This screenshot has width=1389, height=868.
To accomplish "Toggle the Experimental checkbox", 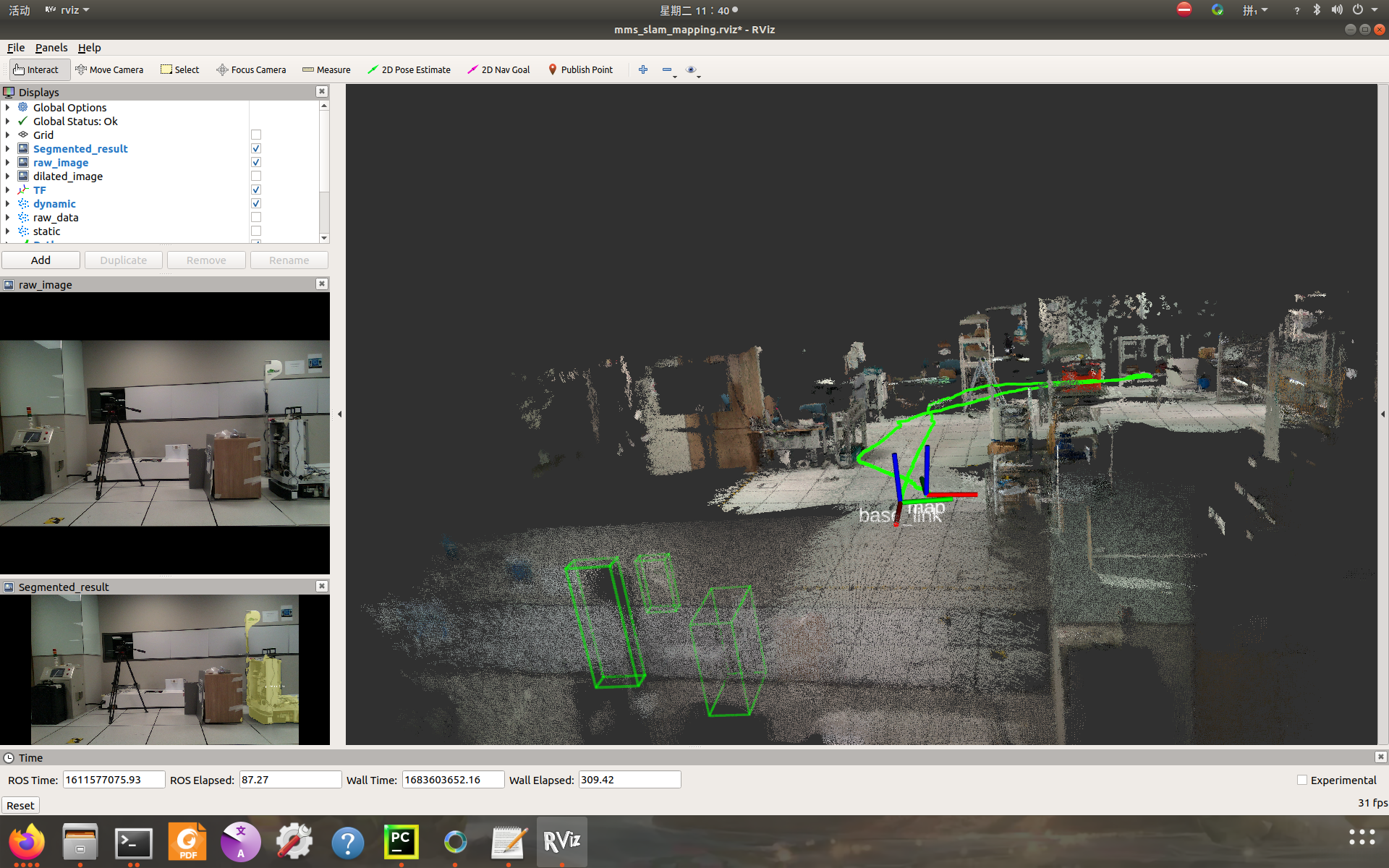I will tap(1302, 780).
